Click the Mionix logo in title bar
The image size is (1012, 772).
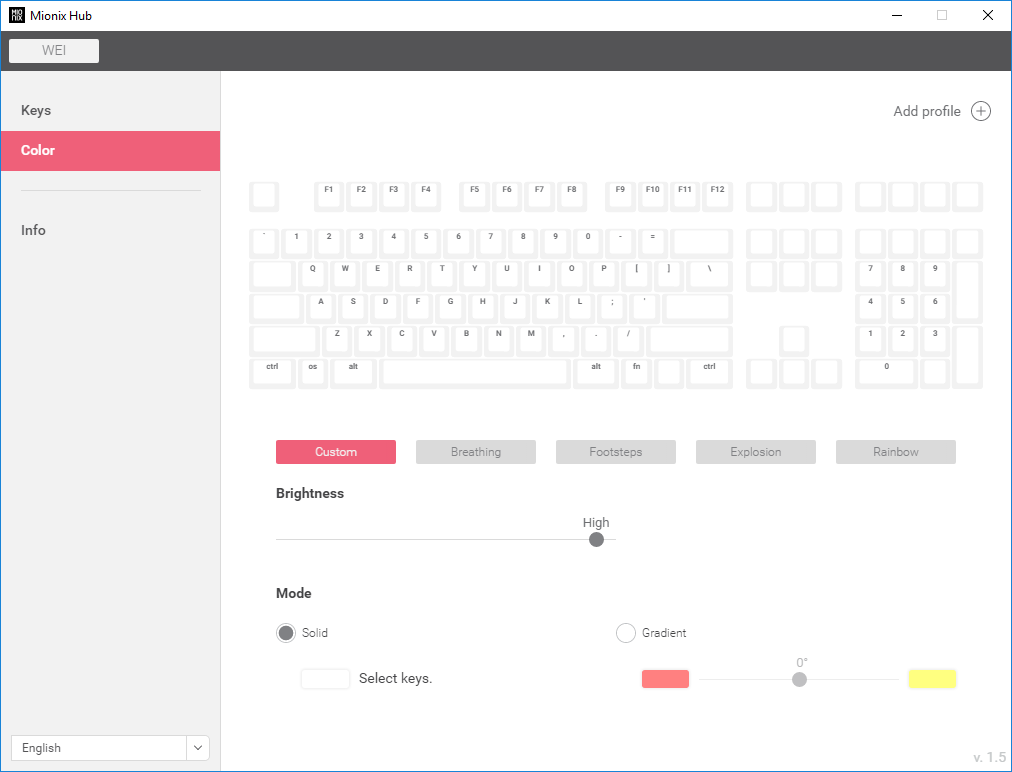[17, 15]
